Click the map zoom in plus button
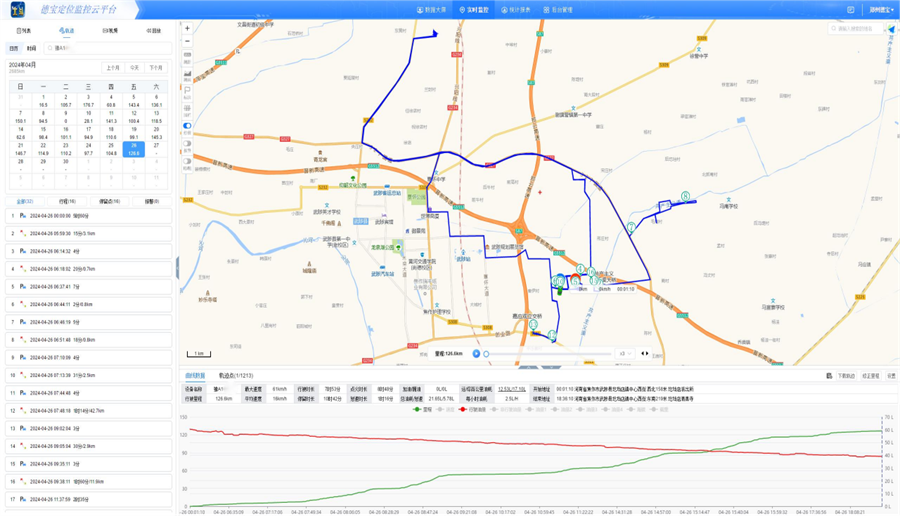900x516 pixels. [x=187, y=29]
